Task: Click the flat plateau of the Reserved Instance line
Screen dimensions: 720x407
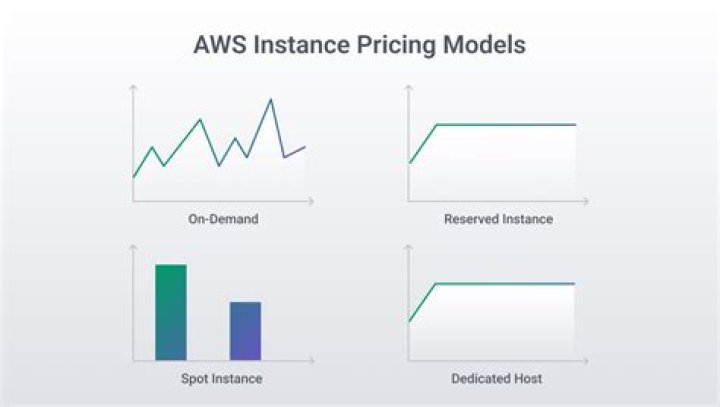Action: pyautogui.click(x=505, y=124)
